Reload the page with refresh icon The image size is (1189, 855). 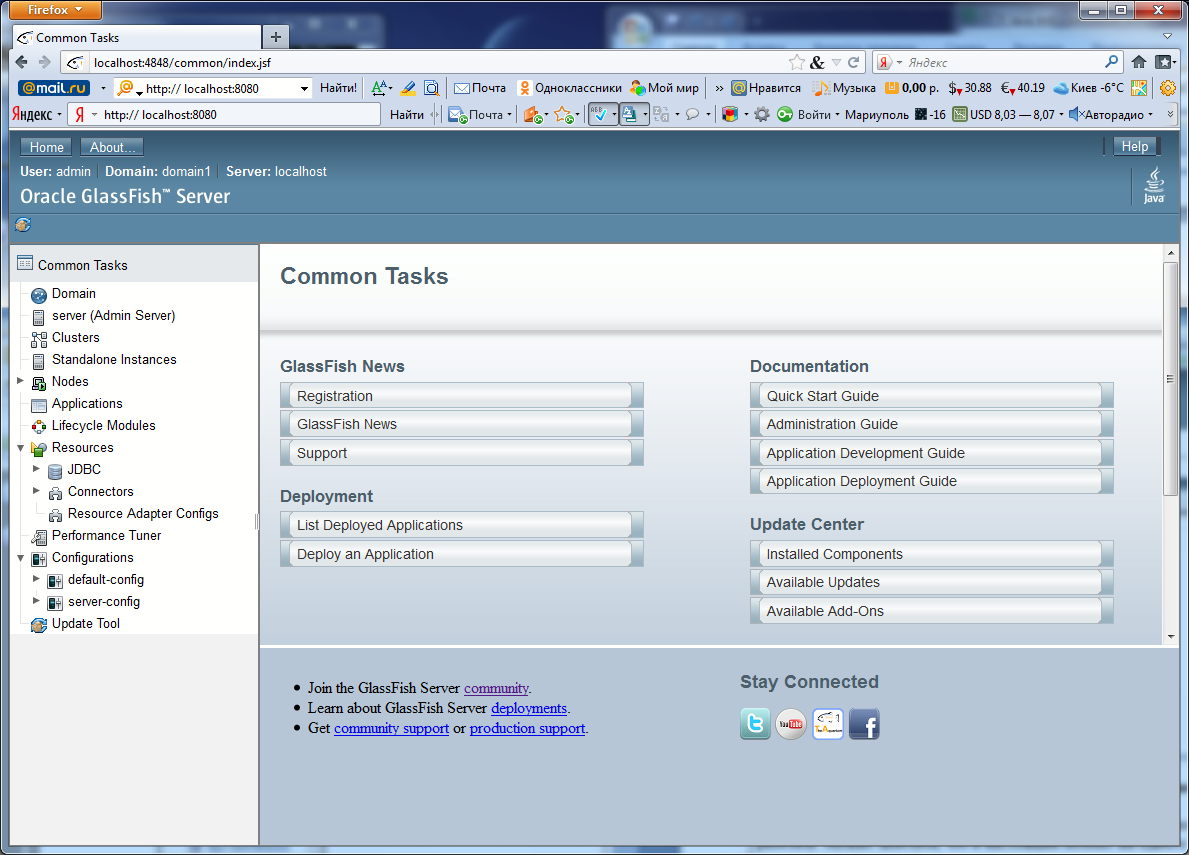pos(854,62)
